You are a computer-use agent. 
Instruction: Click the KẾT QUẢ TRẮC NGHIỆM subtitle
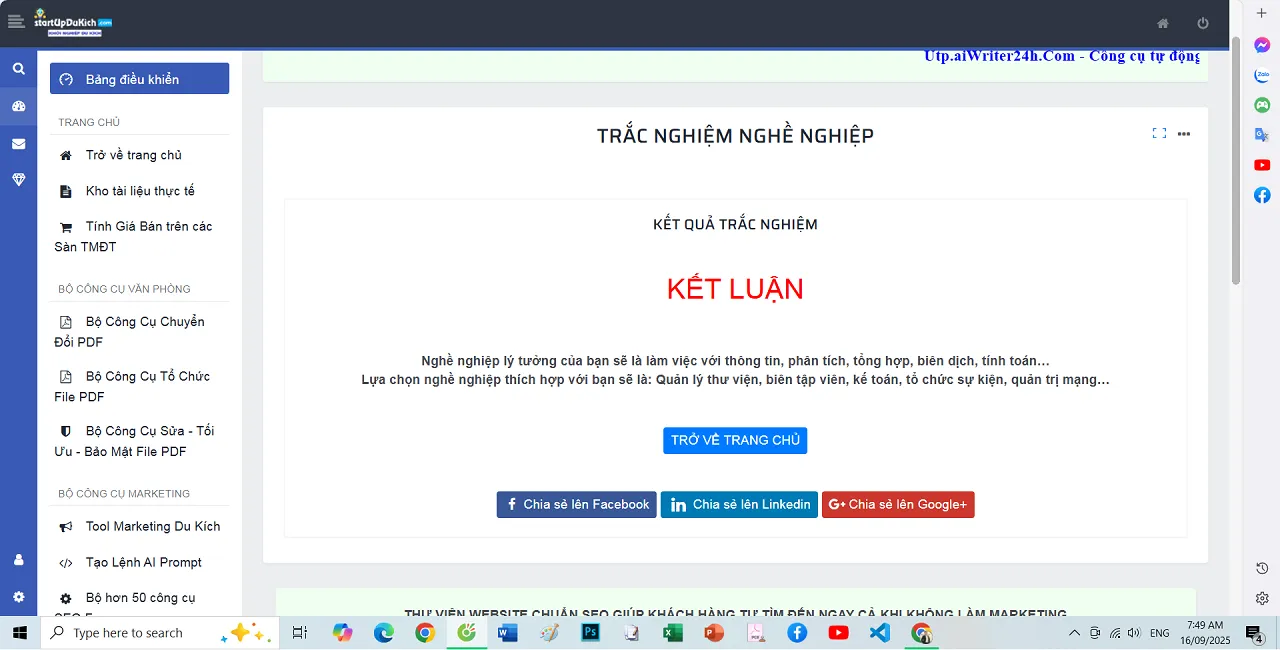tap(735, 224)
